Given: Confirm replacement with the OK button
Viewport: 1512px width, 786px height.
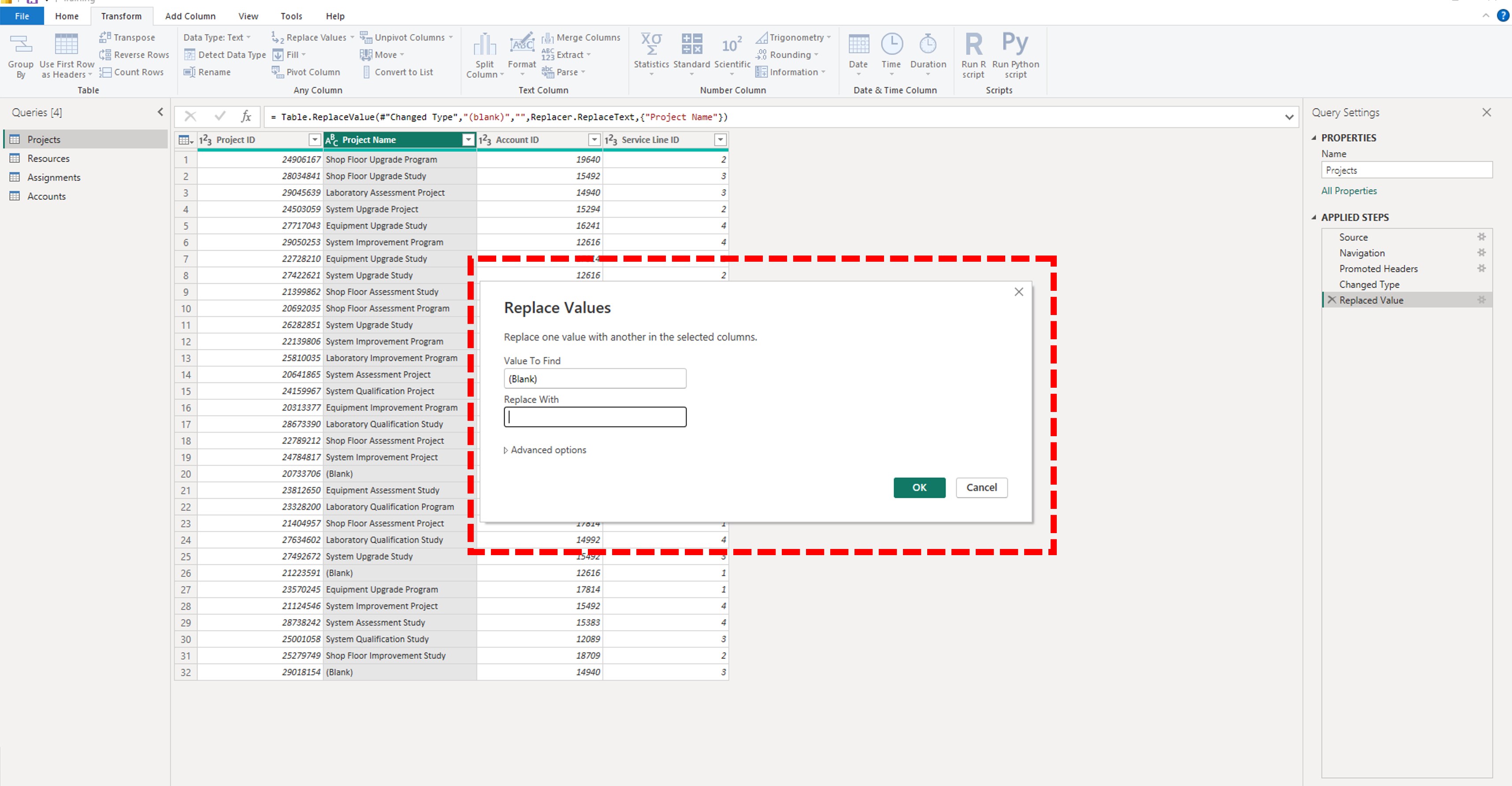Looking at the screenshot, I should pos(918,487).
